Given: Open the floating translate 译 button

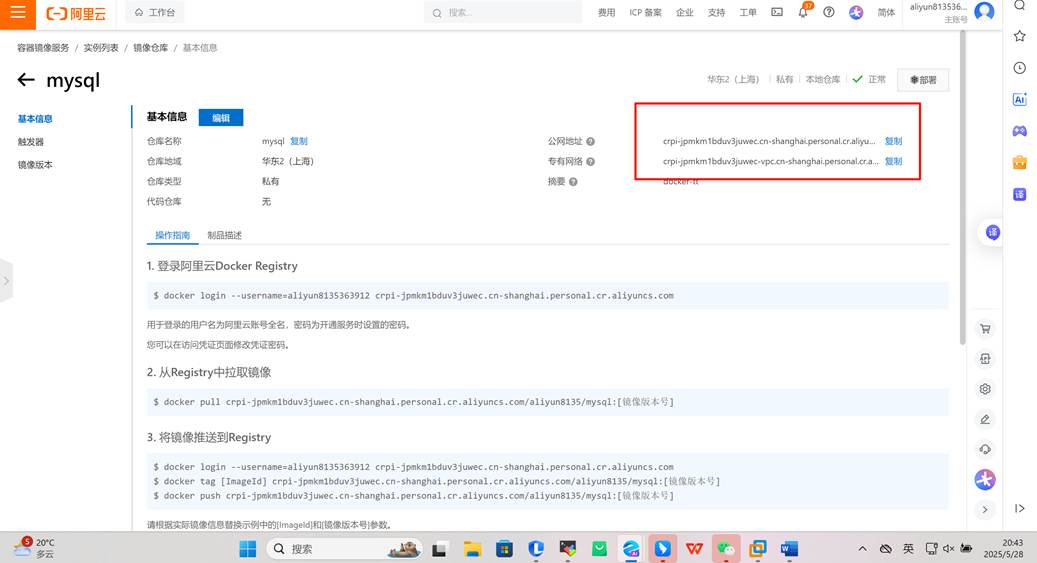Looking at the screenshot, I should [x=992, y=232].
